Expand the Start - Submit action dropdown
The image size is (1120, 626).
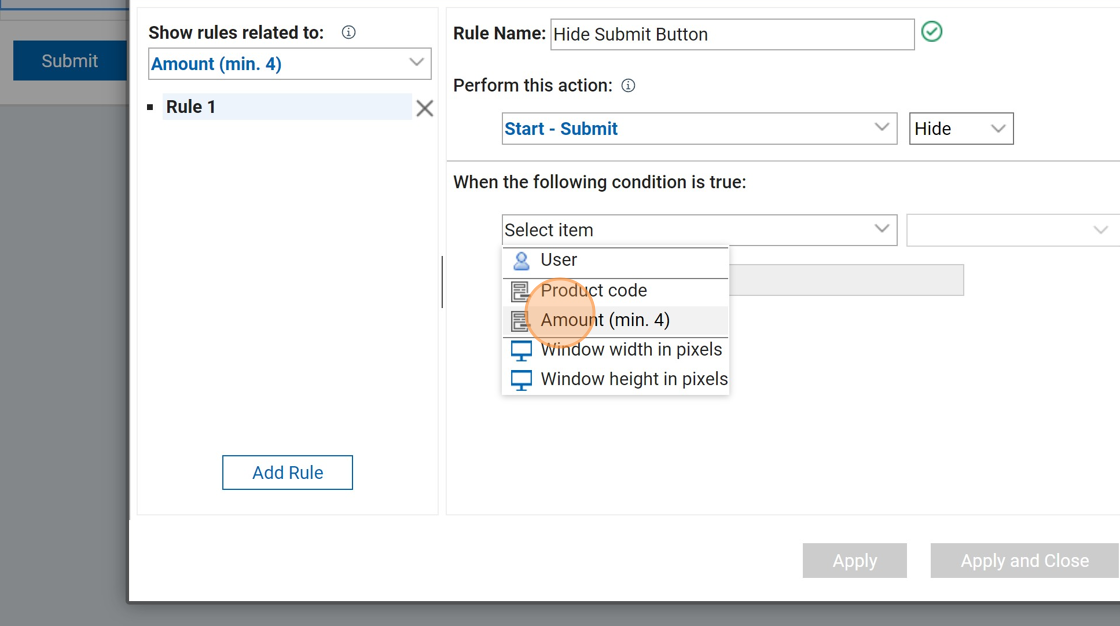point(698,128)
